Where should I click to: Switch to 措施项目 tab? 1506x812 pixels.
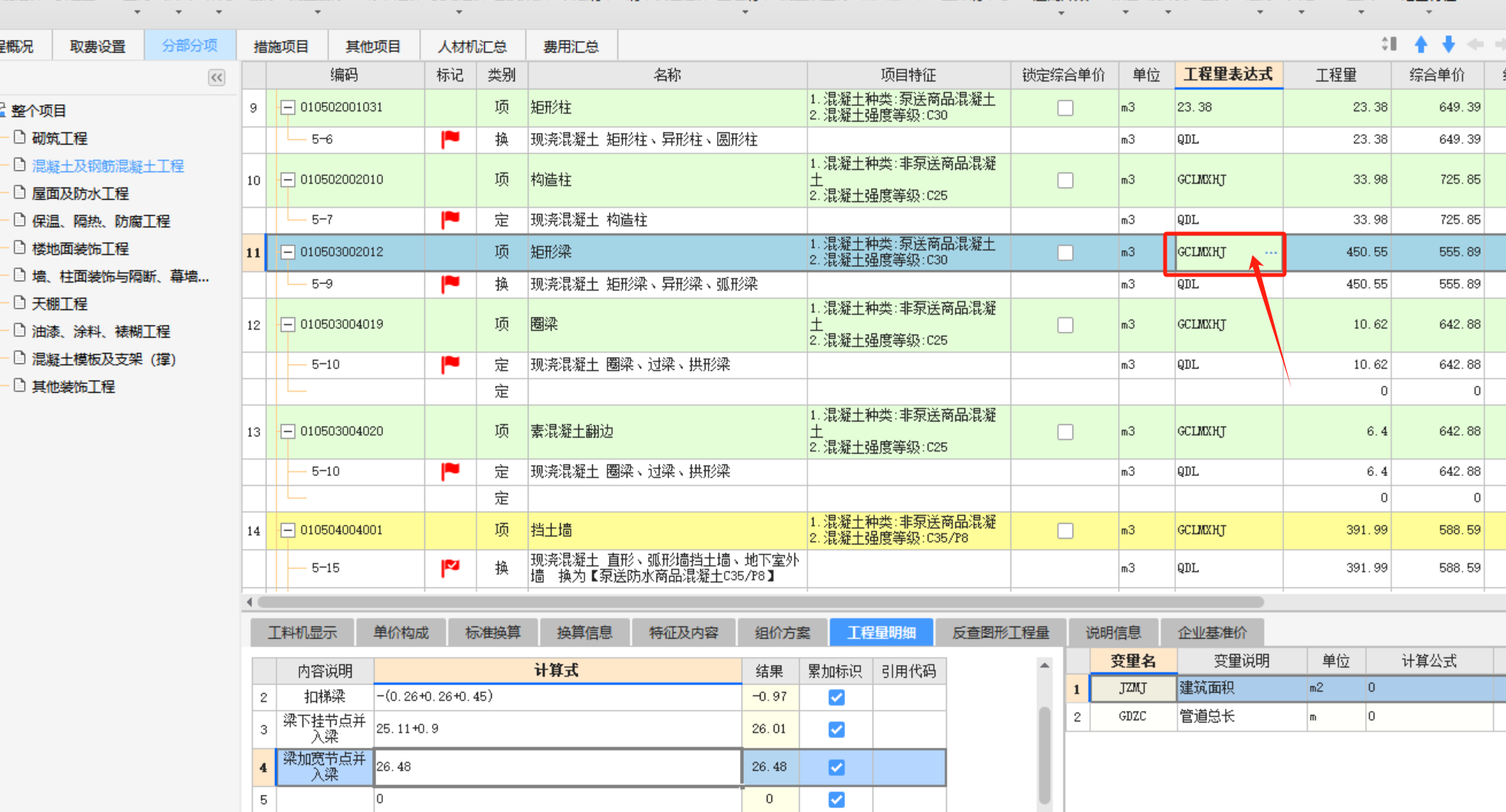click(281, 47)
